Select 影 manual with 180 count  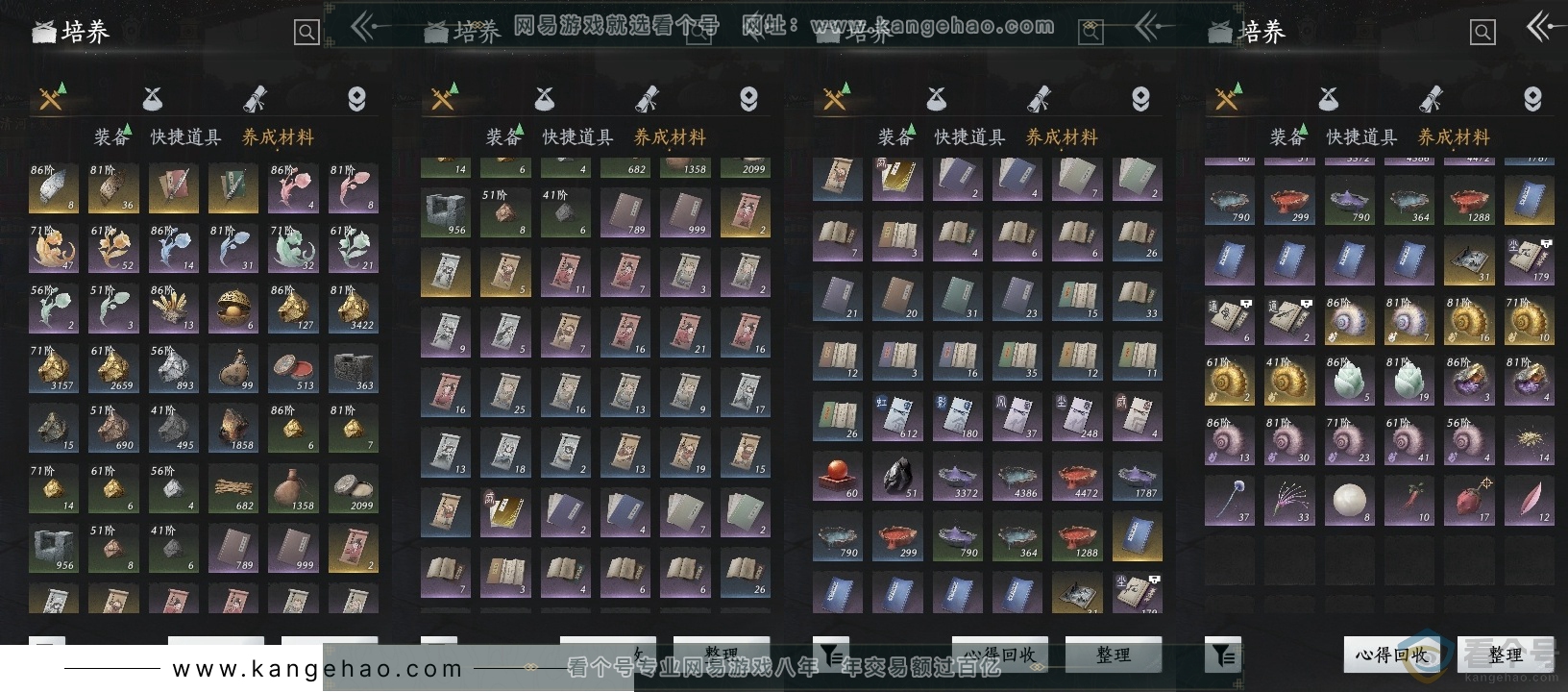(x=957, y=417)
